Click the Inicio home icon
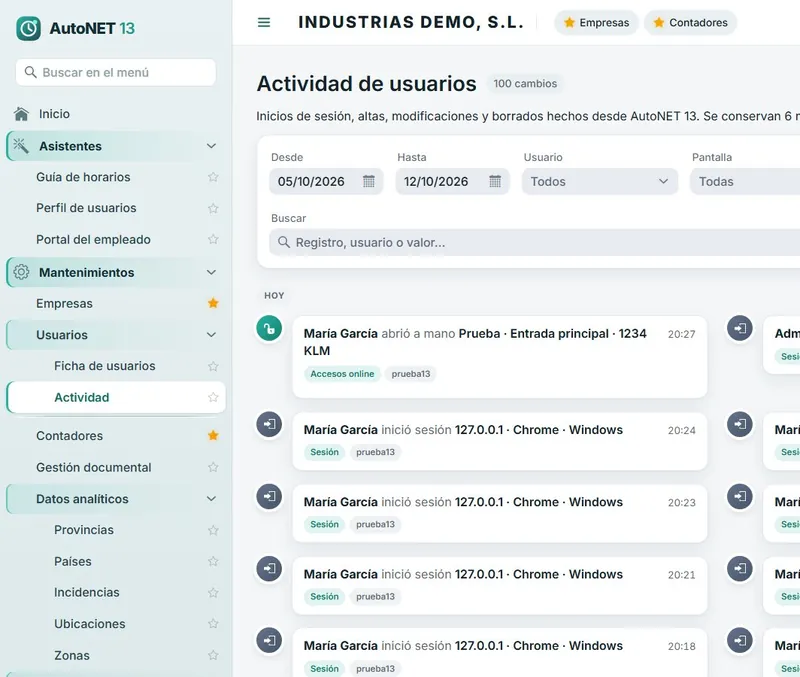 (x=21, y=114)
